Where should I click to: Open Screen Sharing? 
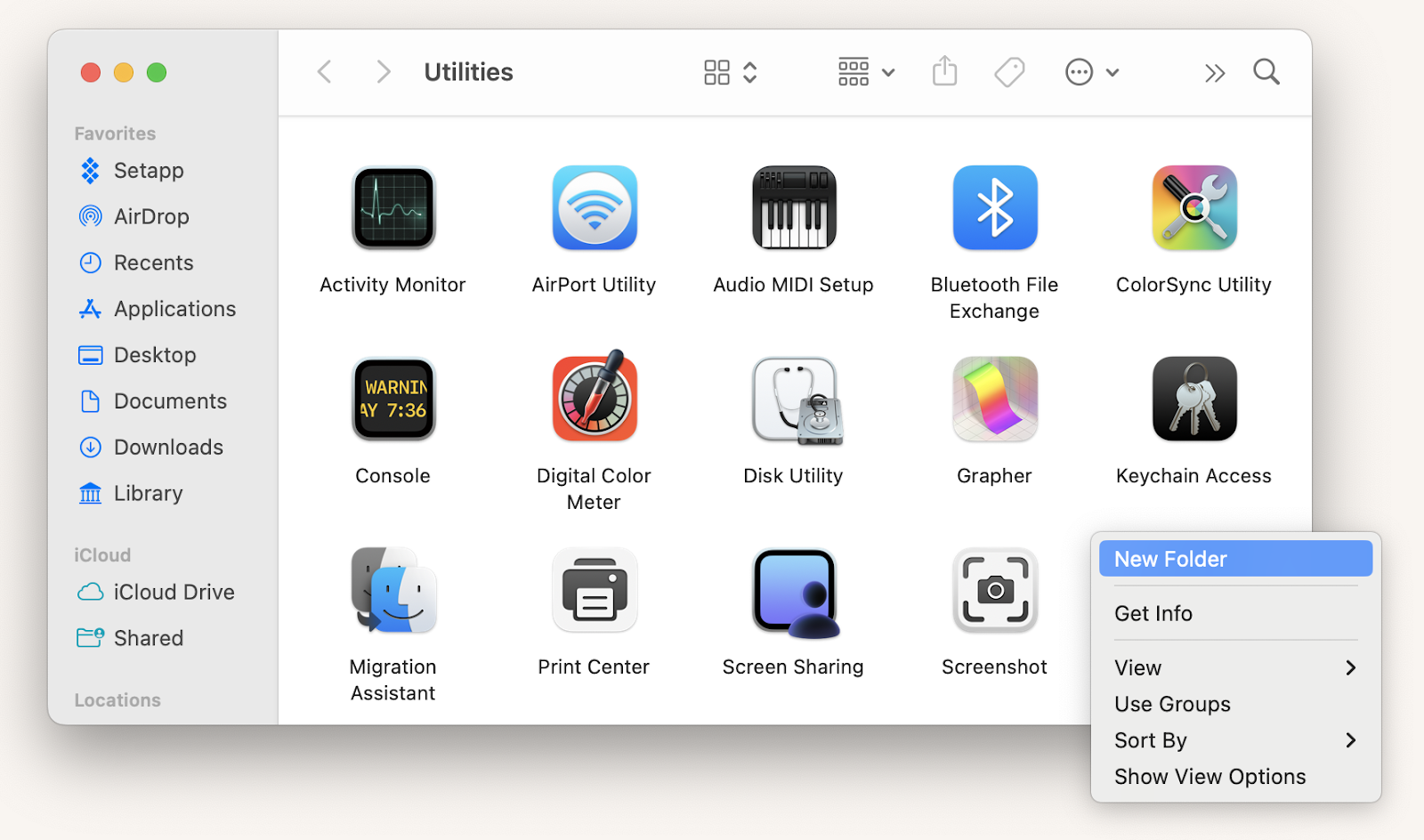pos(793,590)
